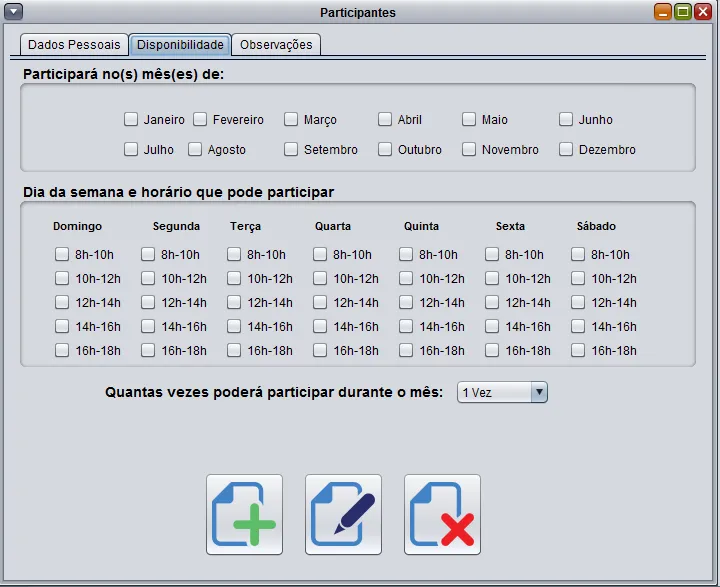Click the delete record red X button
Image resolution: width=720 pixels, height=587 pixels.
pos(442,514)
